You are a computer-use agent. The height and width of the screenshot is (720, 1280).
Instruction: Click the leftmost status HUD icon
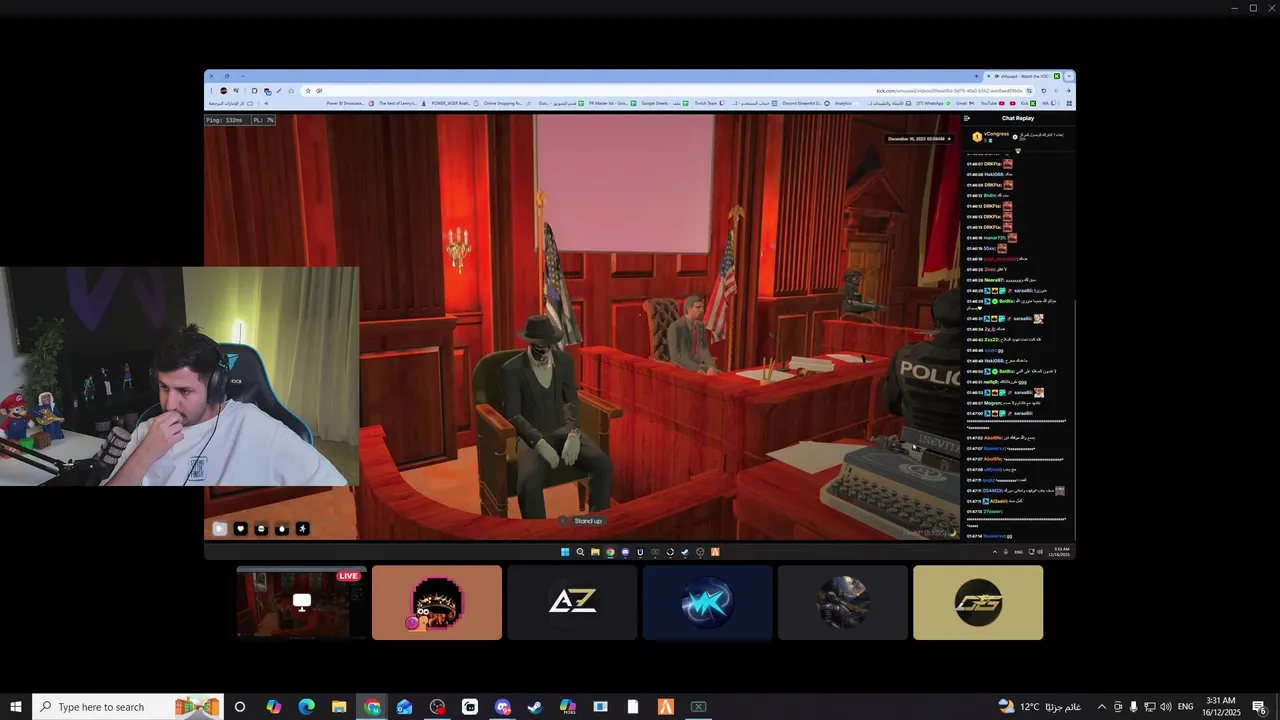pyautogui.click(x=220, y=529)
